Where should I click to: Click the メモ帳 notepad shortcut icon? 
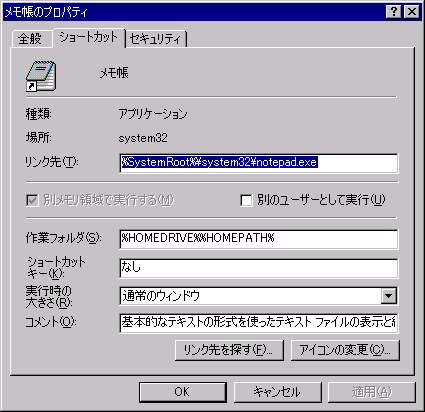point(41,76)
